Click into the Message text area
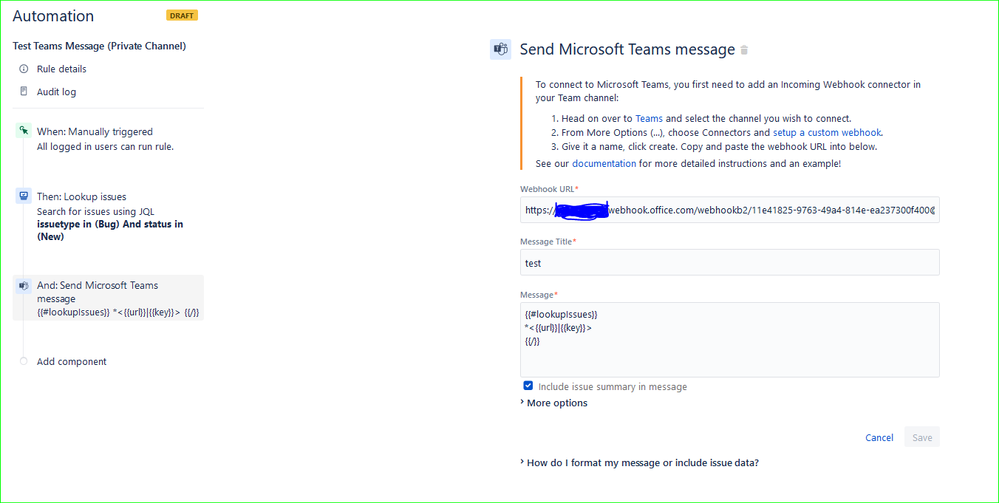 pos(729,340)
